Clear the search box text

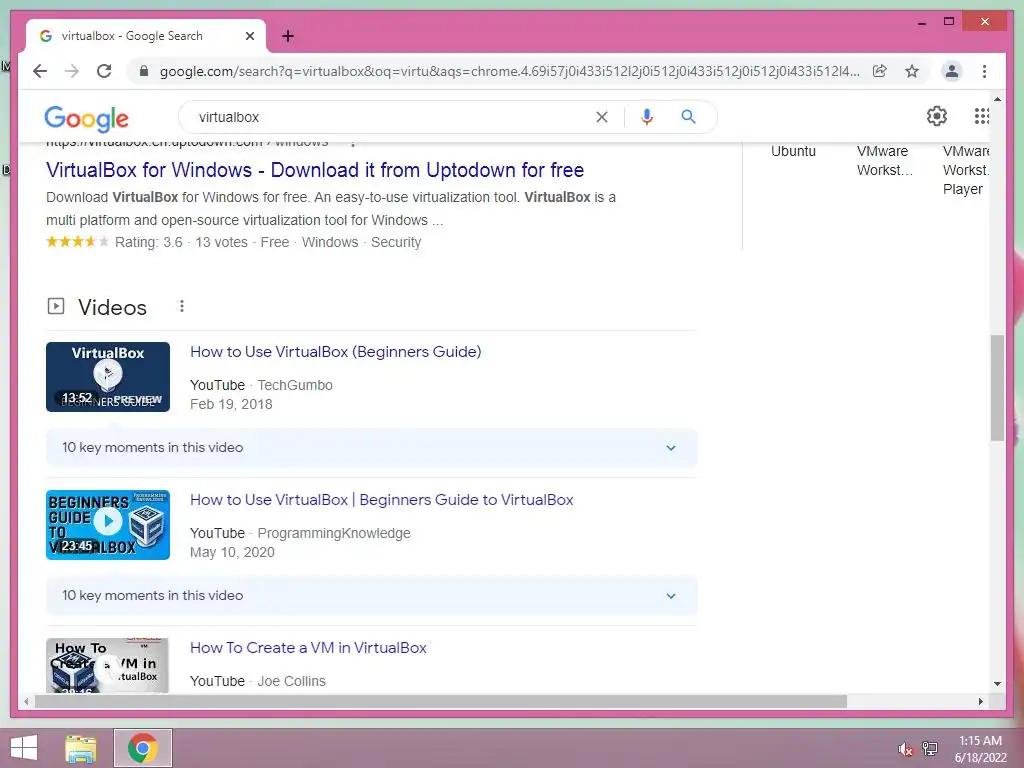pyautogui.click(x=601, y=117)
